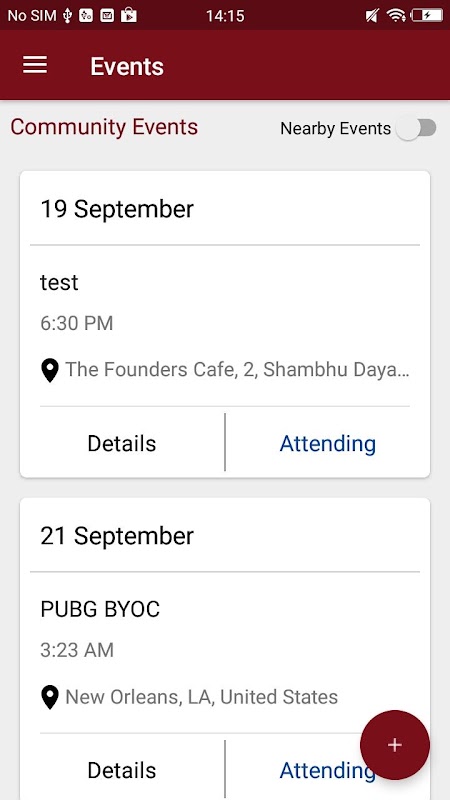Tap the Wi-Fi icon in status bar

click(x=396, y=16)
